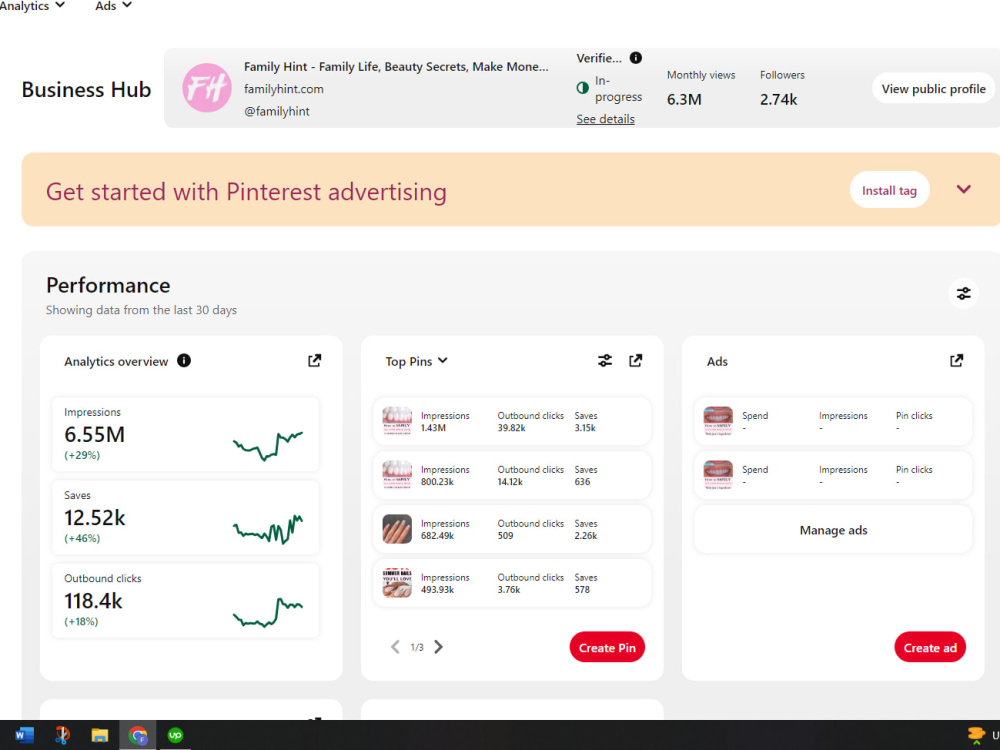Click the Verified merchant info icon

click(x=636, y=58)
